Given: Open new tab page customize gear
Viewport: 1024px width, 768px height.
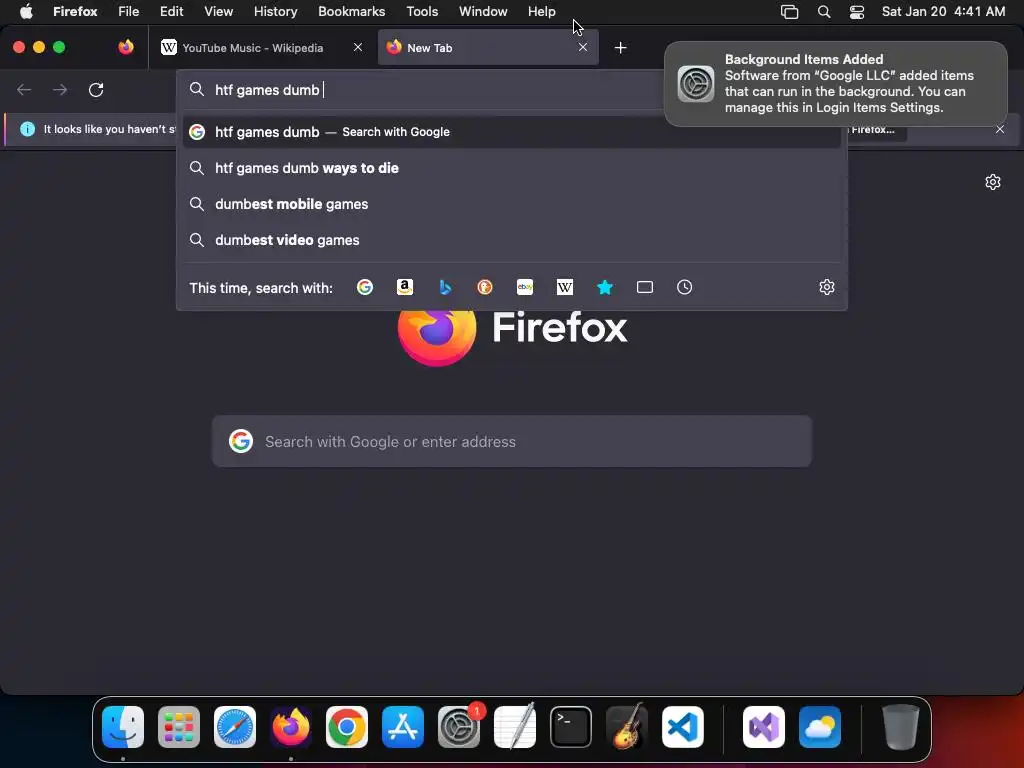Looking at the screenshot, I should tap(993, 182).
